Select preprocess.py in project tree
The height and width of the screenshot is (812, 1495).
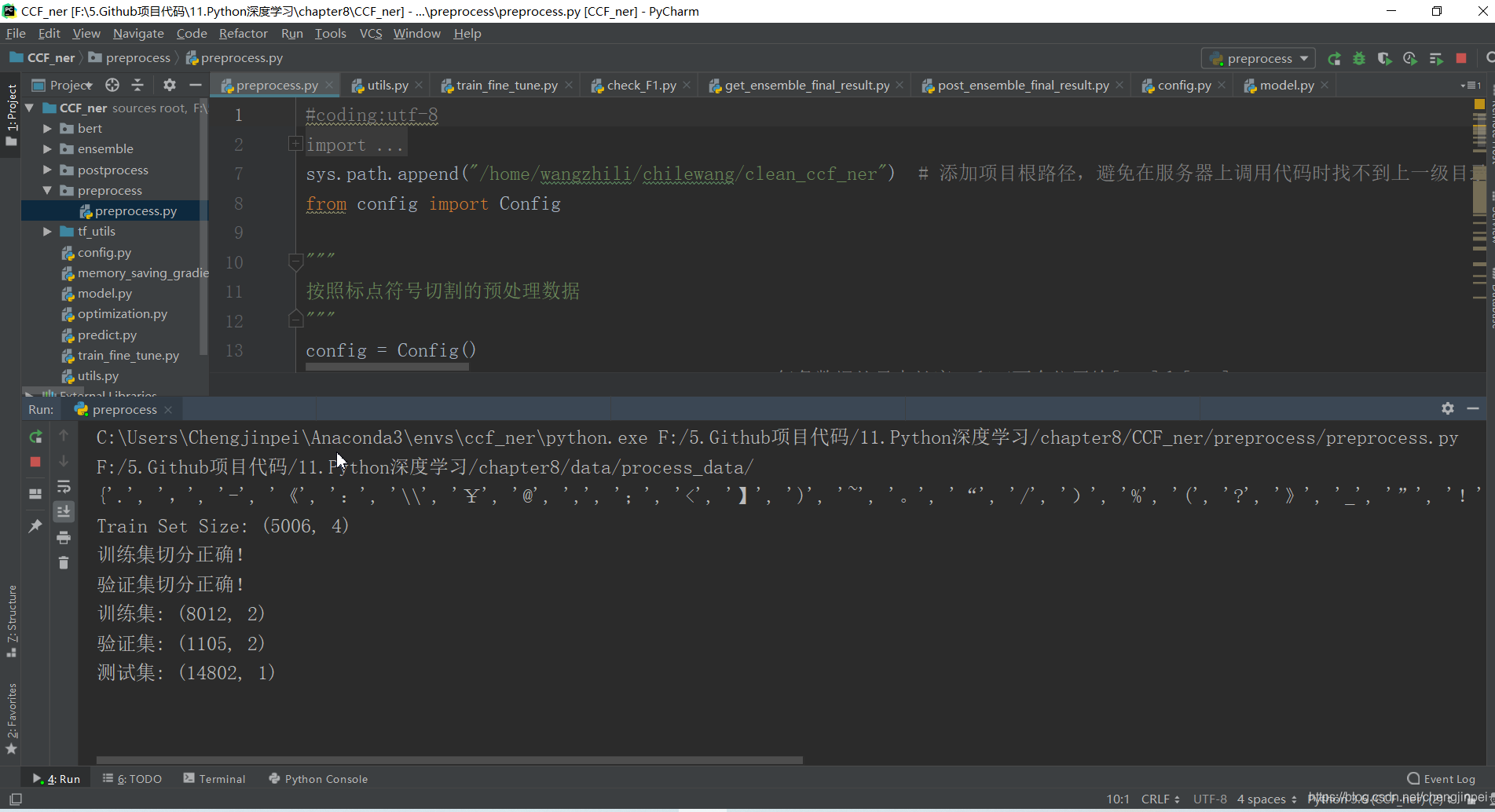[x=135, y=211]
